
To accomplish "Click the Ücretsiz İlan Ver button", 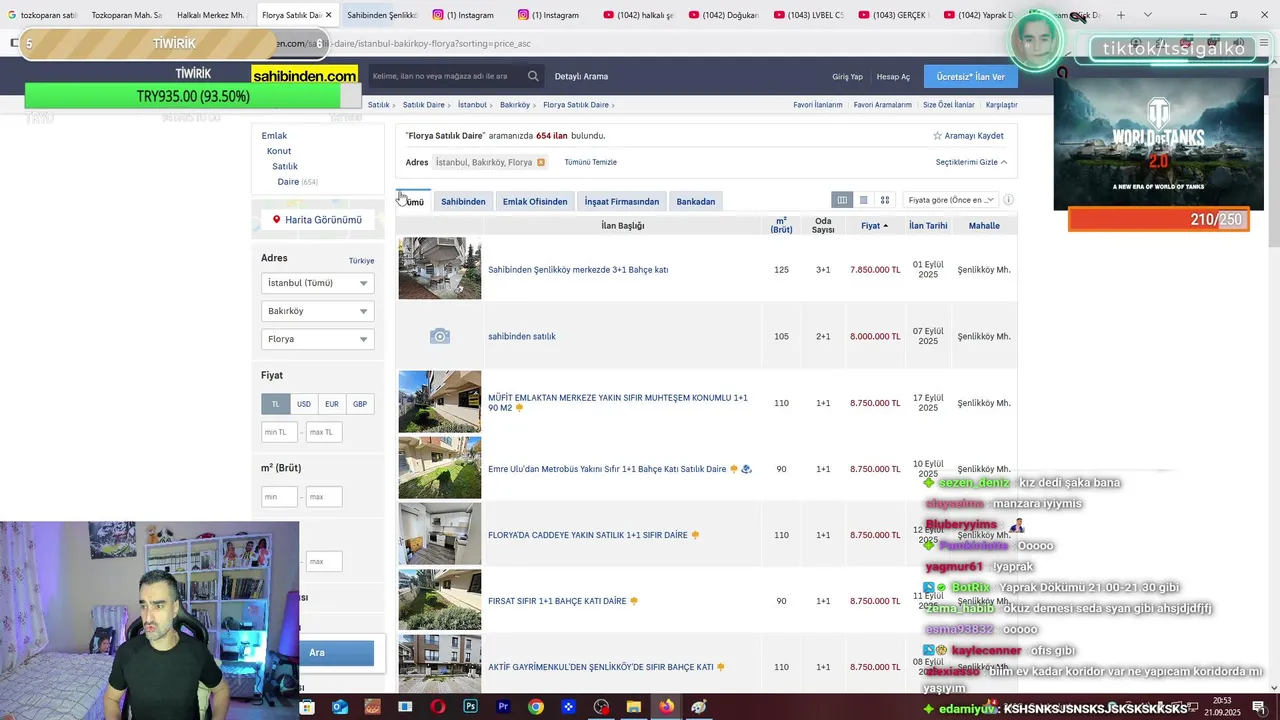I will (971, 76).
